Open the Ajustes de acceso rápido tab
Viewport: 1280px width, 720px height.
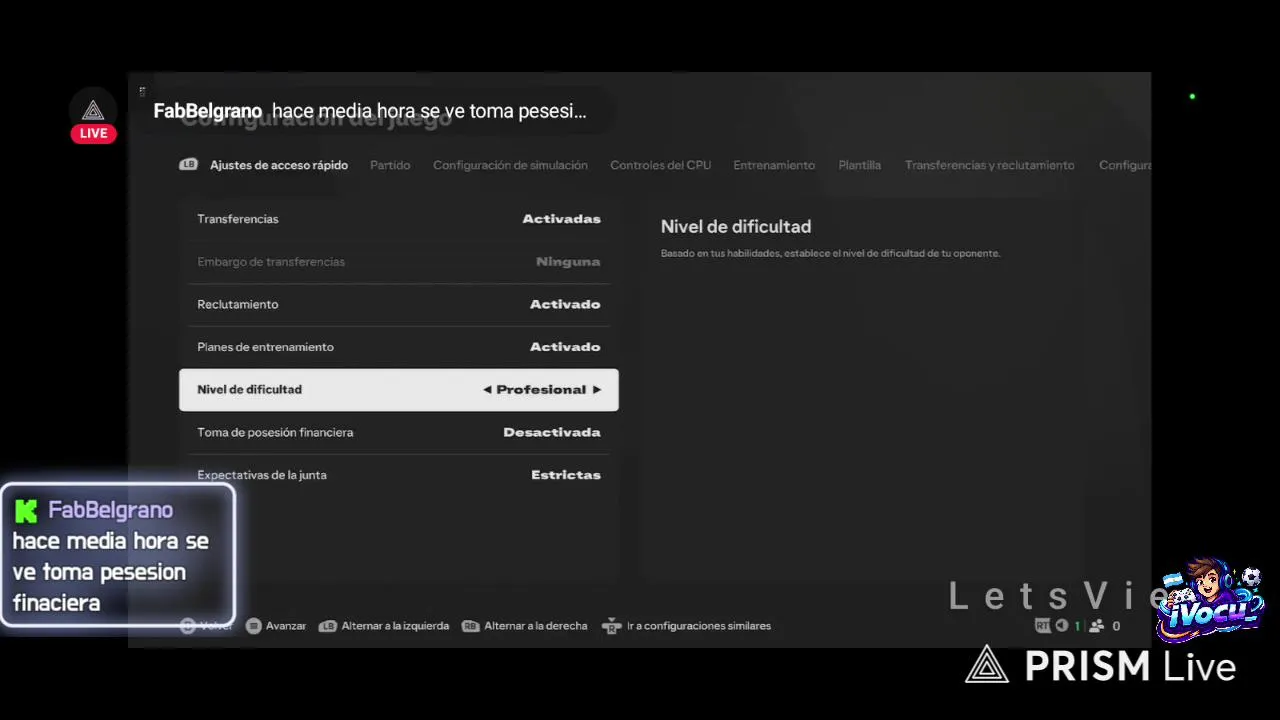(279, 165)
